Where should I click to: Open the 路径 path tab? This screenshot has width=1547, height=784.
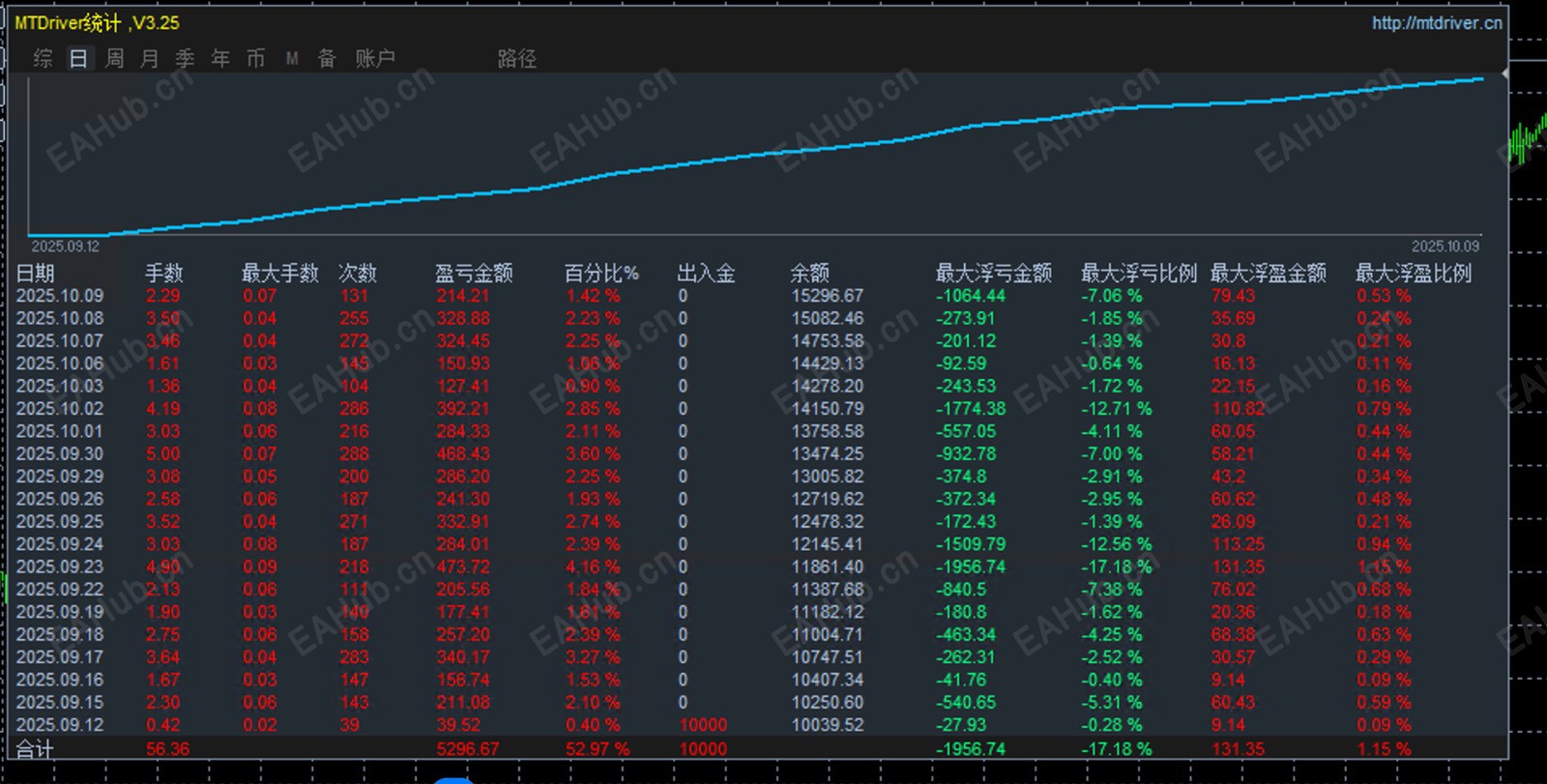point(517,59)
